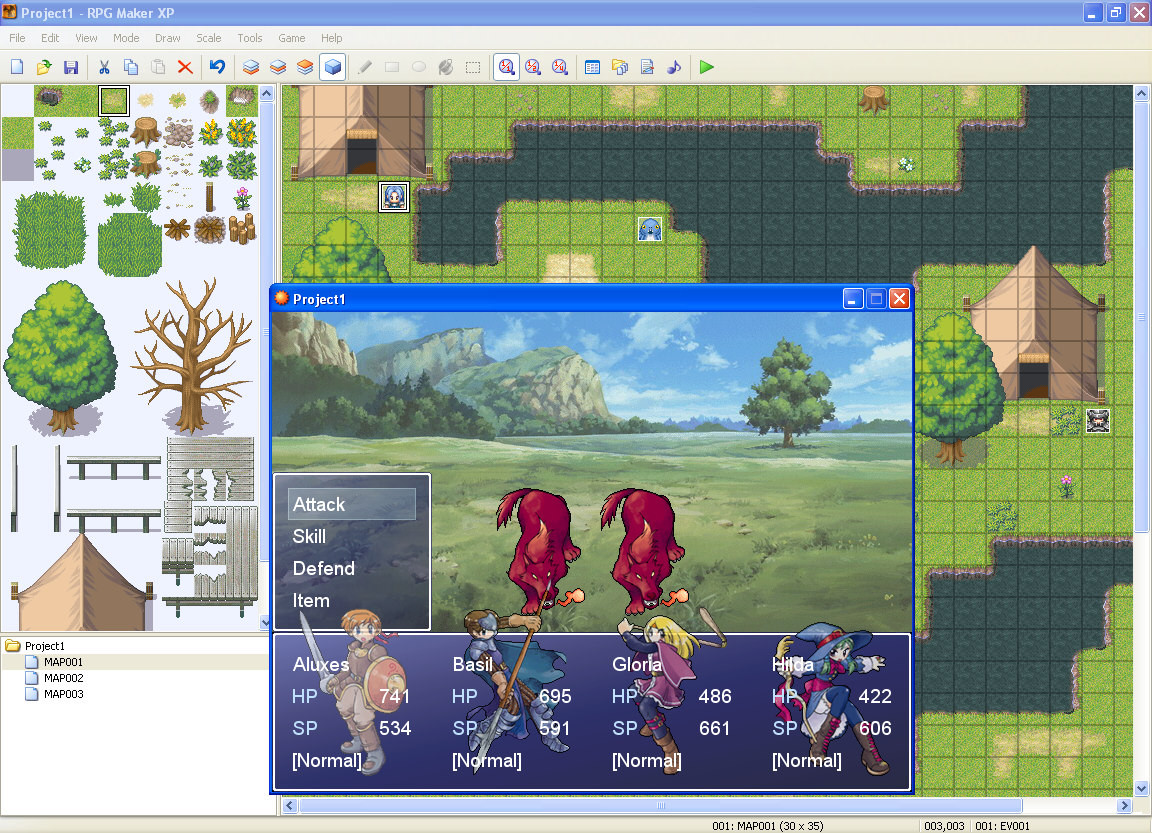
Task: Choose Item in the battle command menu
Action: pyautogui.click(x=311, y=601)
